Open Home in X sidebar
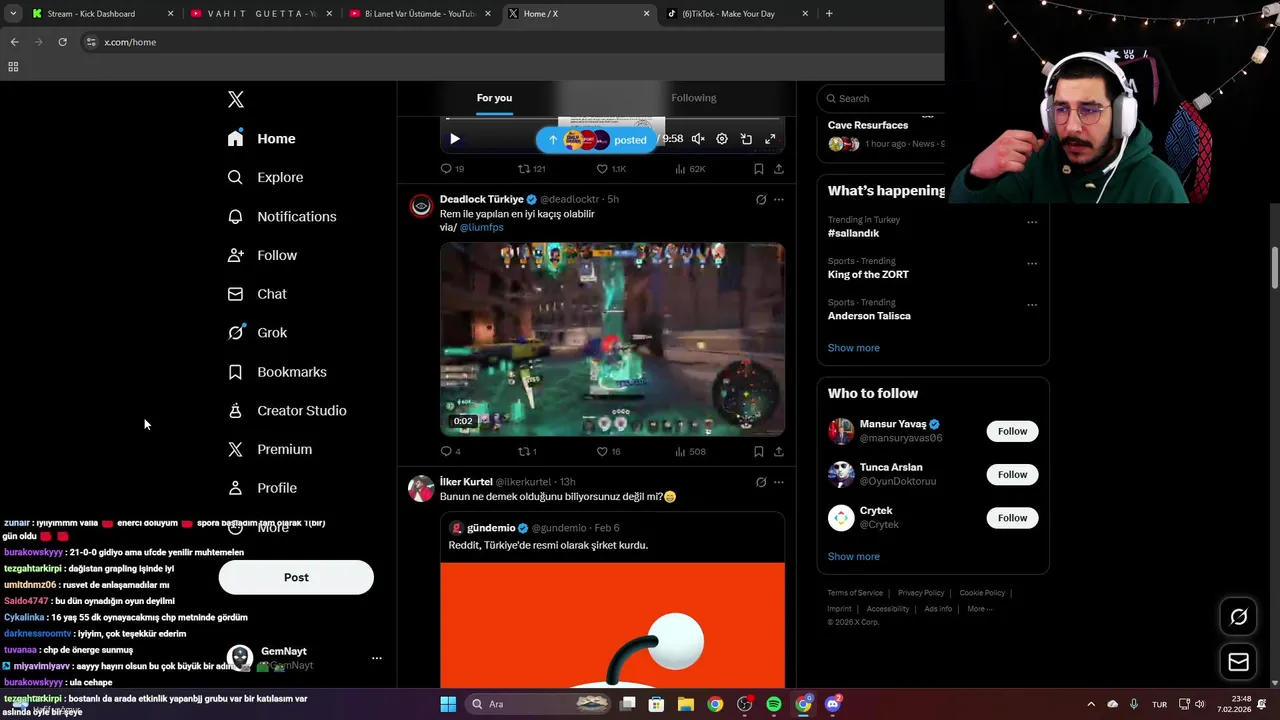Viewport: 1280px width, 720px height. click(262, 138)
